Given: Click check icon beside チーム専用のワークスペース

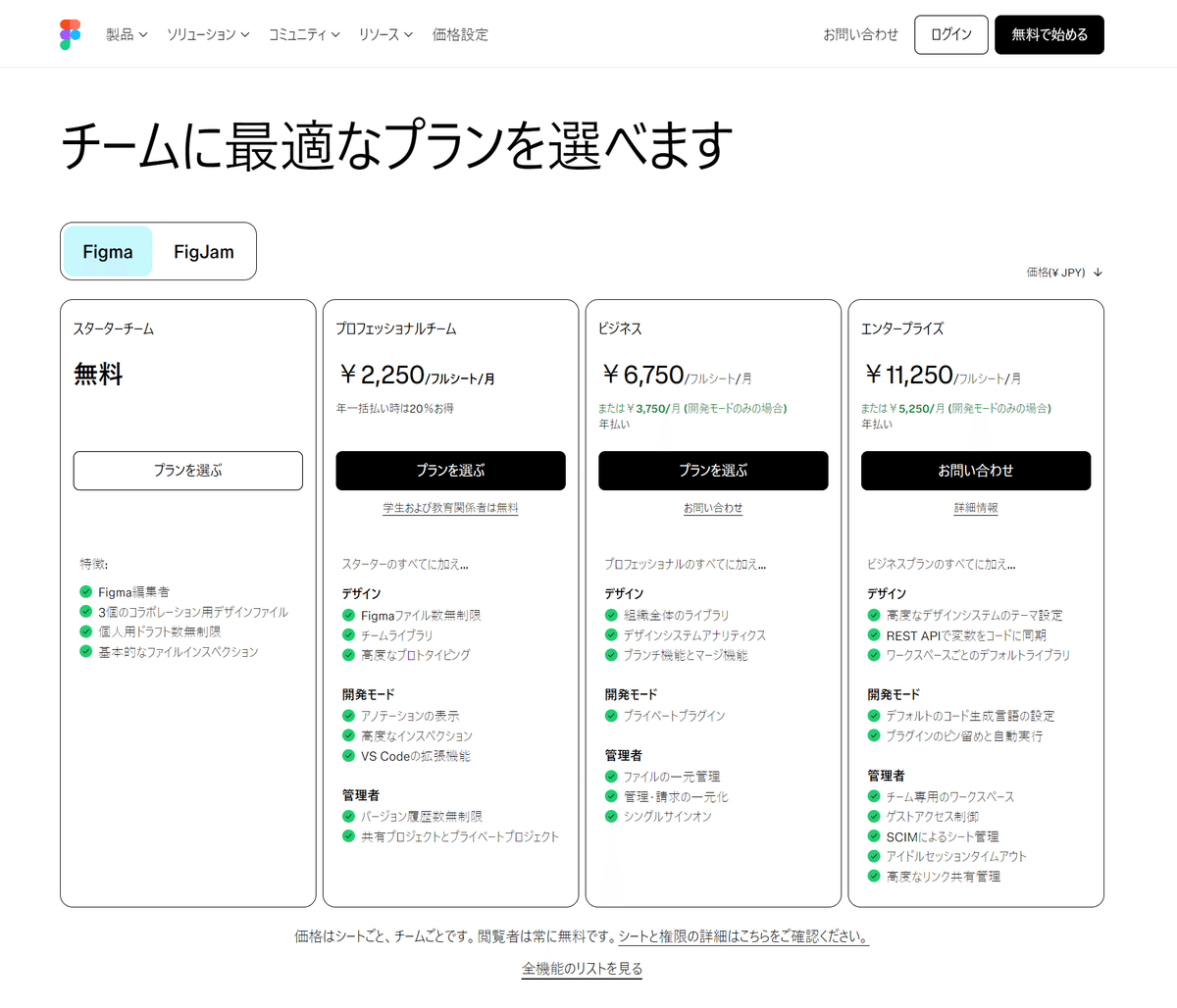Looking at the screenshot, I should coord(874,796).
